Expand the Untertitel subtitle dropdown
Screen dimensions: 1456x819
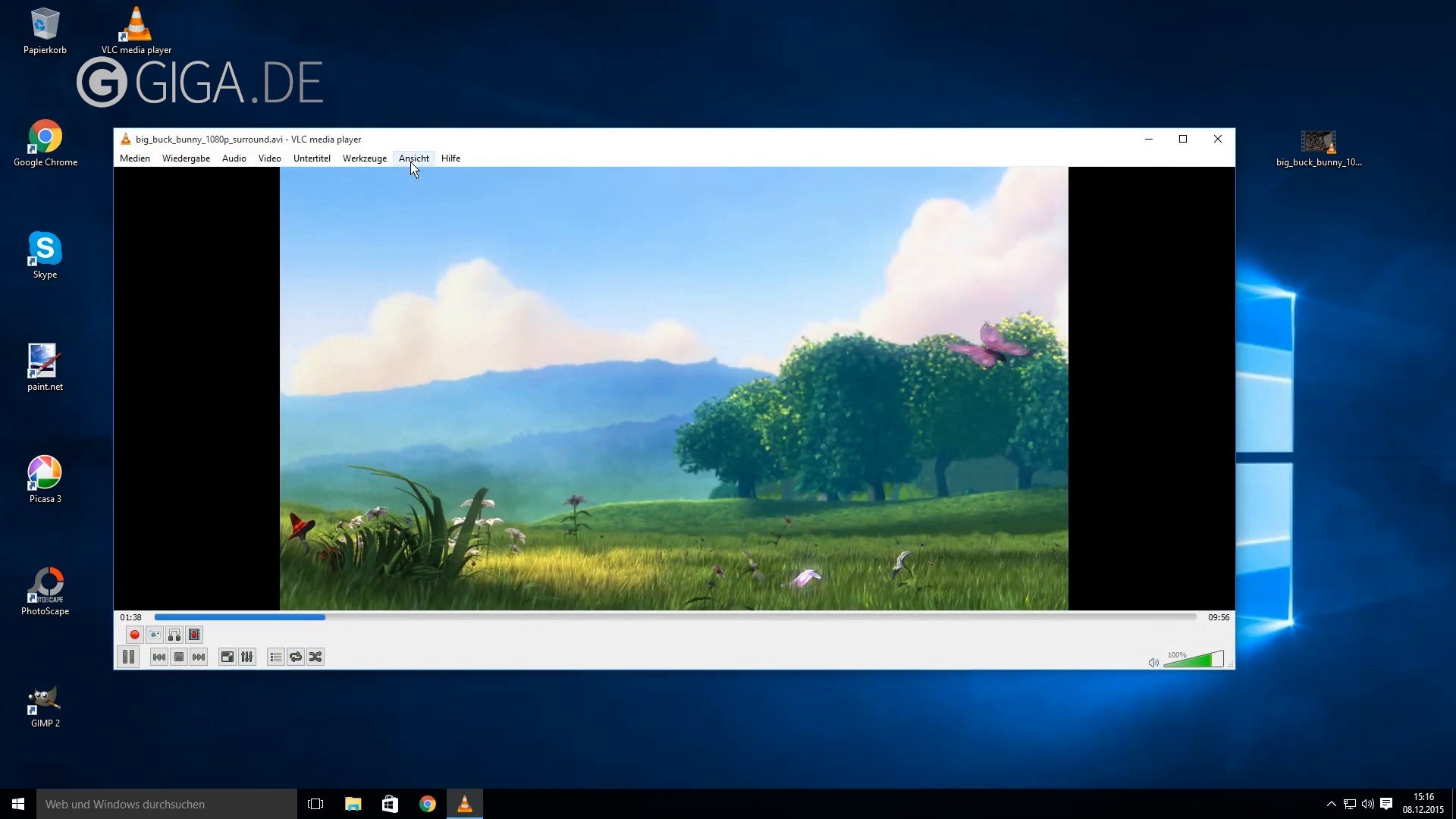point(311,158)
